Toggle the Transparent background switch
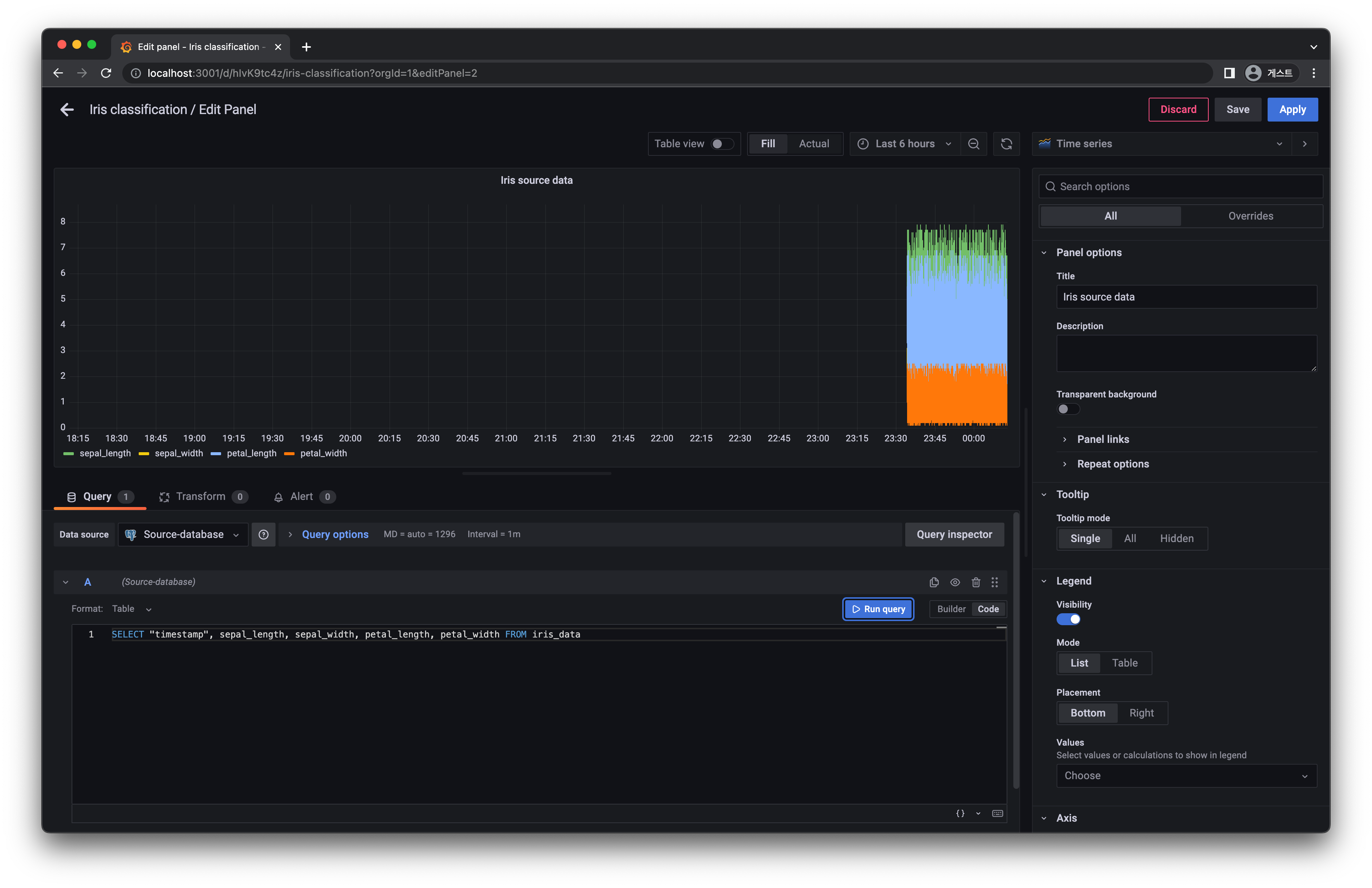Screen dimensions: 1372x888 1068,409
